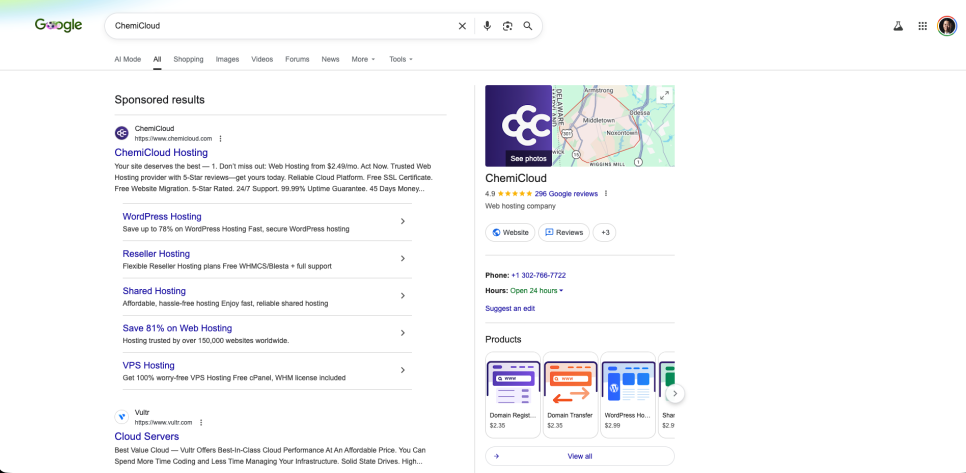Image resolution: width=966 pixels, height=473 pixels.
Task: Click the ChemiCloud panel title
Action: point(516,179)
